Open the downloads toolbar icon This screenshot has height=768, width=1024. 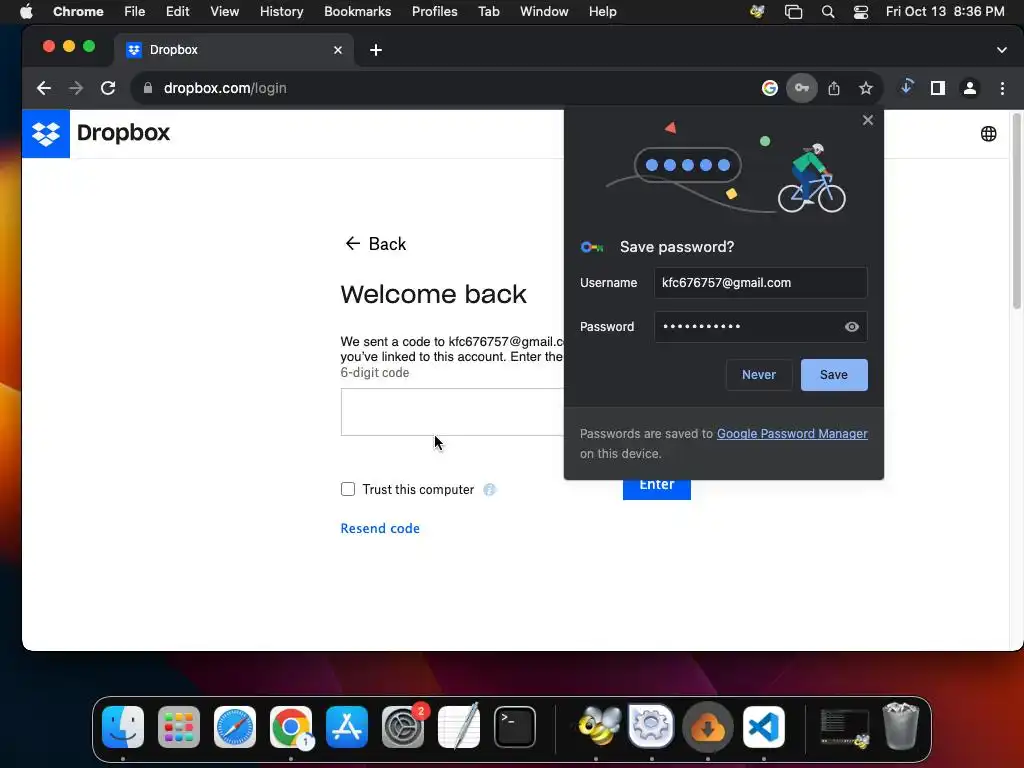[906, 87]
